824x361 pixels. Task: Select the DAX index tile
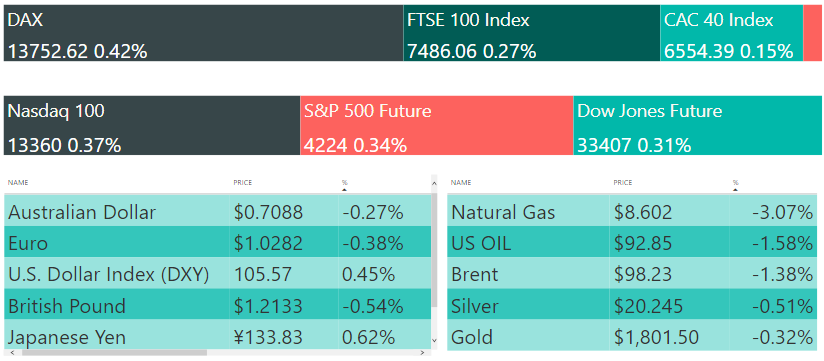tap(203, 33)
